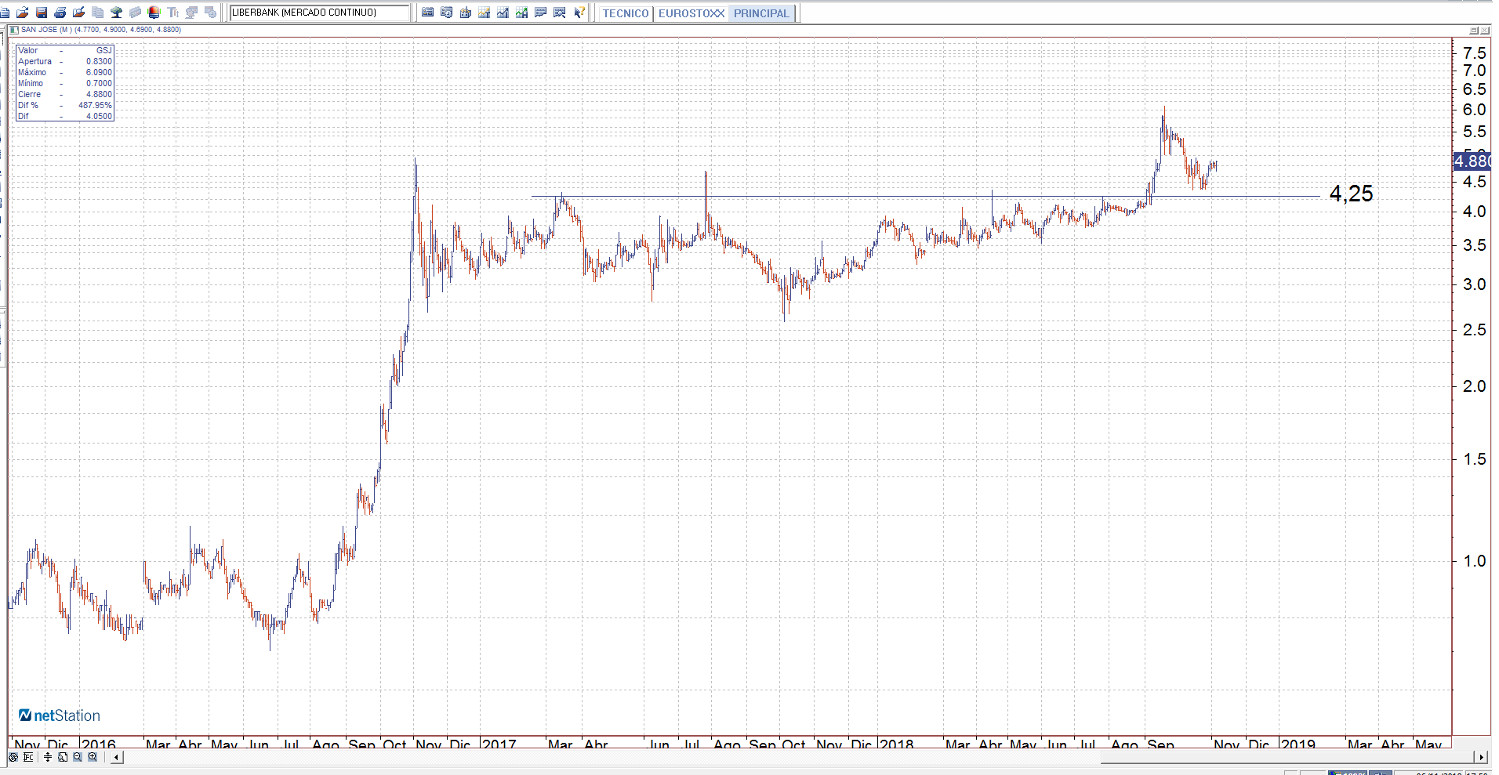The image size is (1499, 775).
Task: Switch to the EUROSTOXX tab
Action: click(x=691, y=14)
